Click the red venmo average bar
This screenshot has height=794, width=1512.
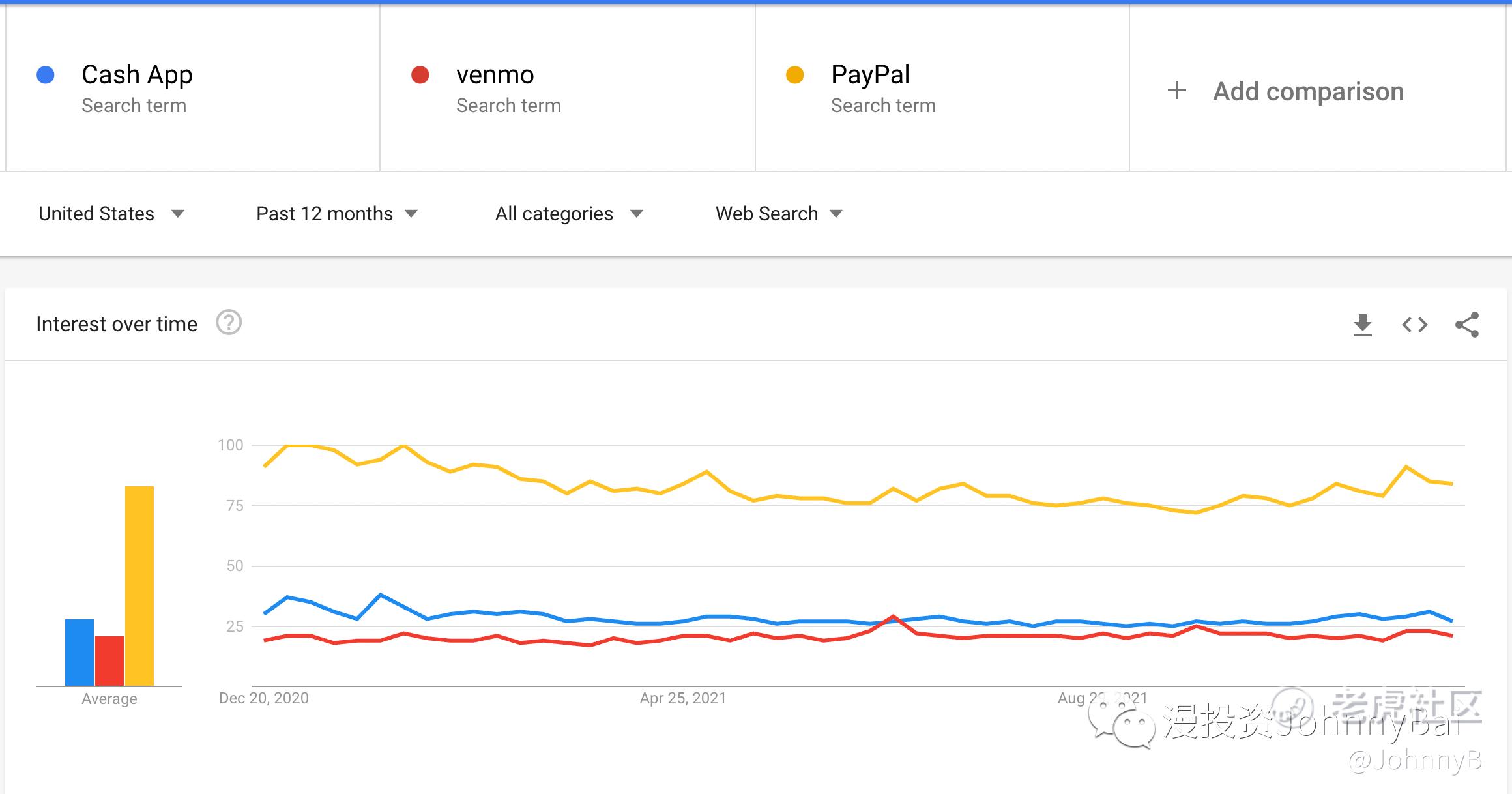point(109,660)
